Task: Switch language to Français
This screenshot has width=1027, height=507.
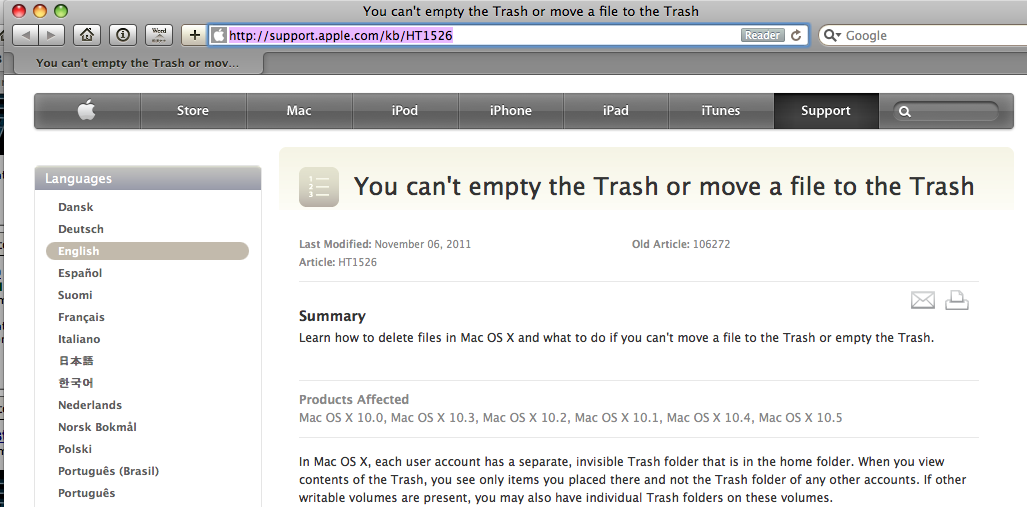Action: (x=81, y=317)
